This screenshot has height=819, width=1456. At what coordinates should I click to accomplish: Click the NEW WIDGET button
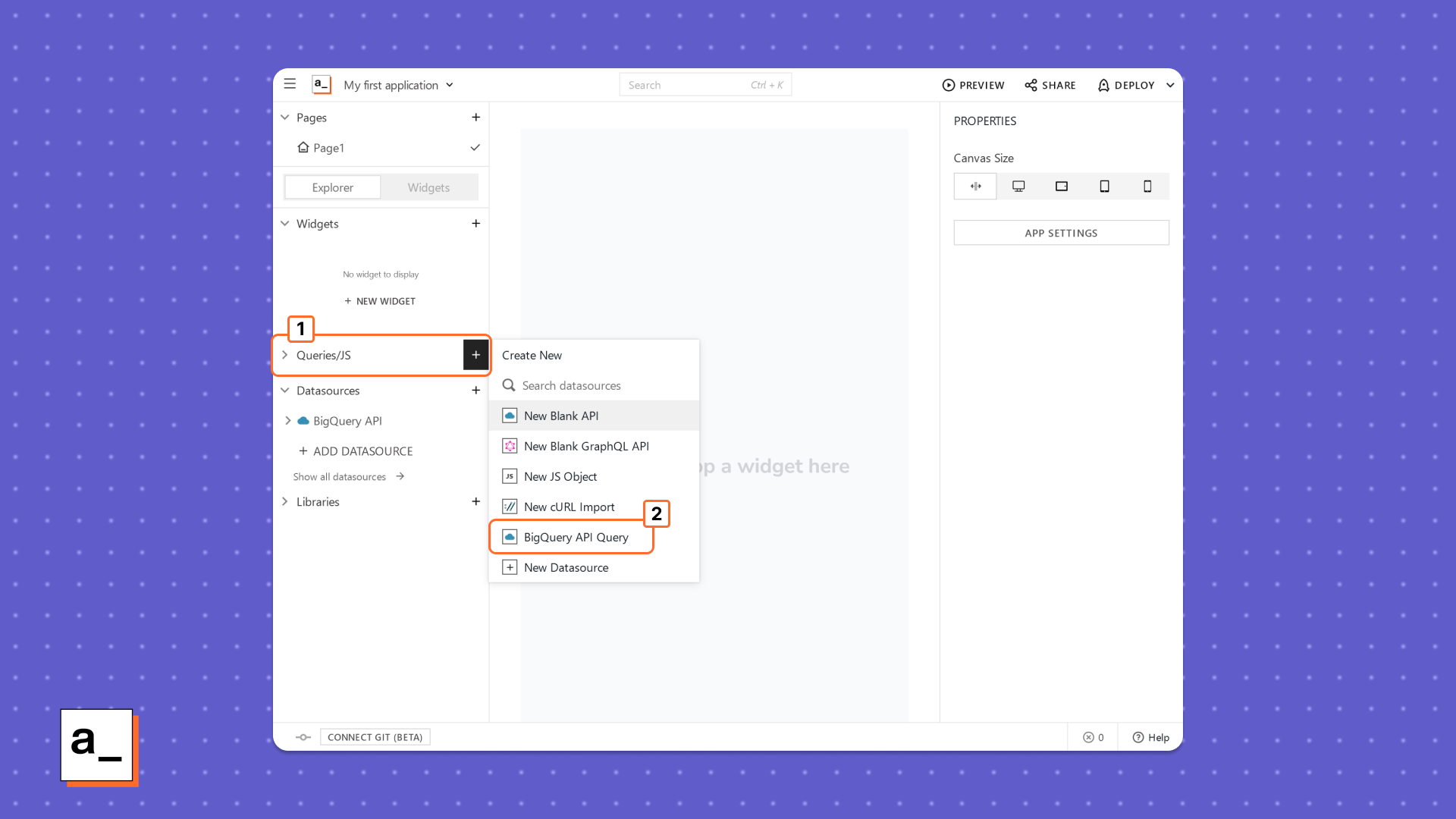point(380,301)
